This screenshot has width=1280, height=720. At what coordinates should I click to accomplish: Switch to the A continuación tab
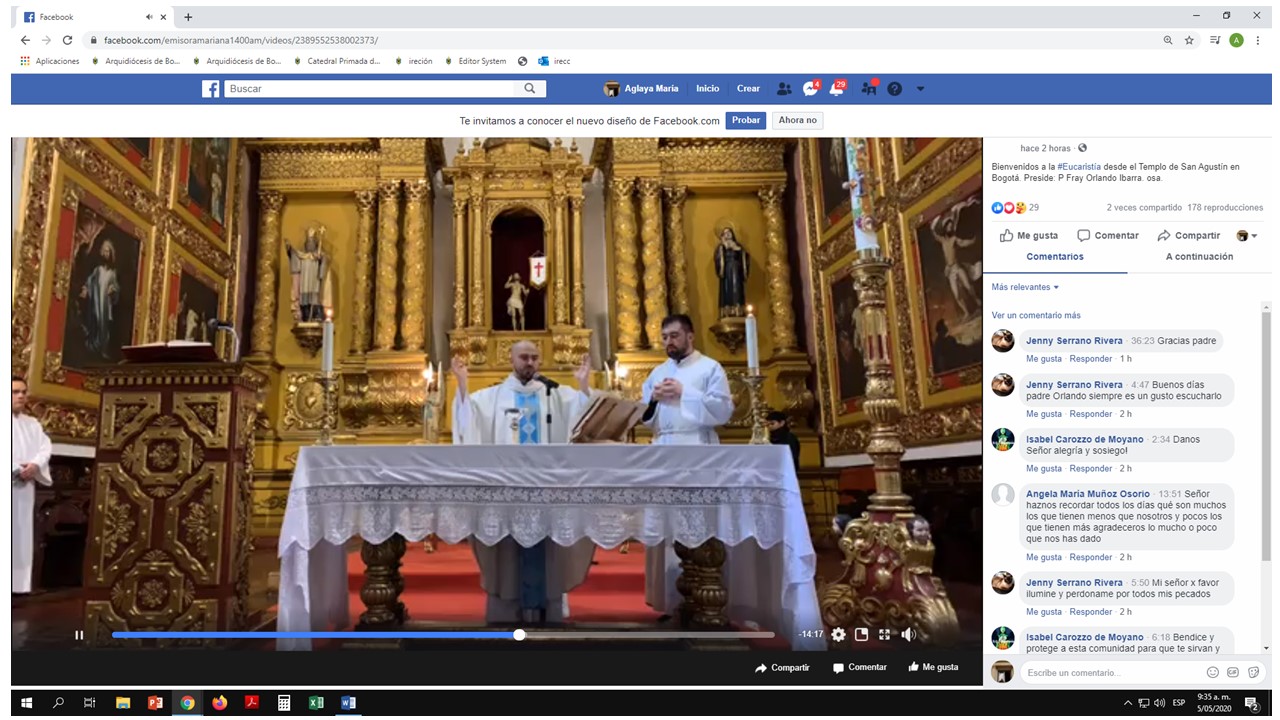point(1199,257)
